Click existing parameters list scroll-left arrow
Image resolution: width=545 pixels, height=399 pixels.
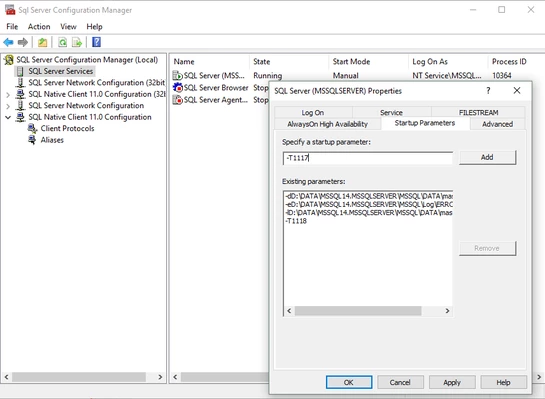tap(289, 311)
